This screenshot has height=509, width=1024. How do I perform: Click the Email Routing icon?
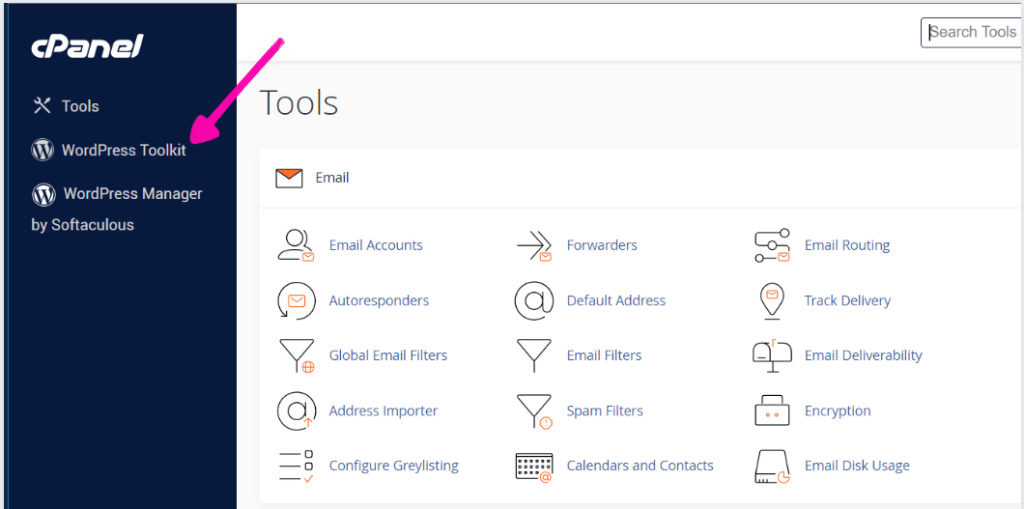coord(772,246)
